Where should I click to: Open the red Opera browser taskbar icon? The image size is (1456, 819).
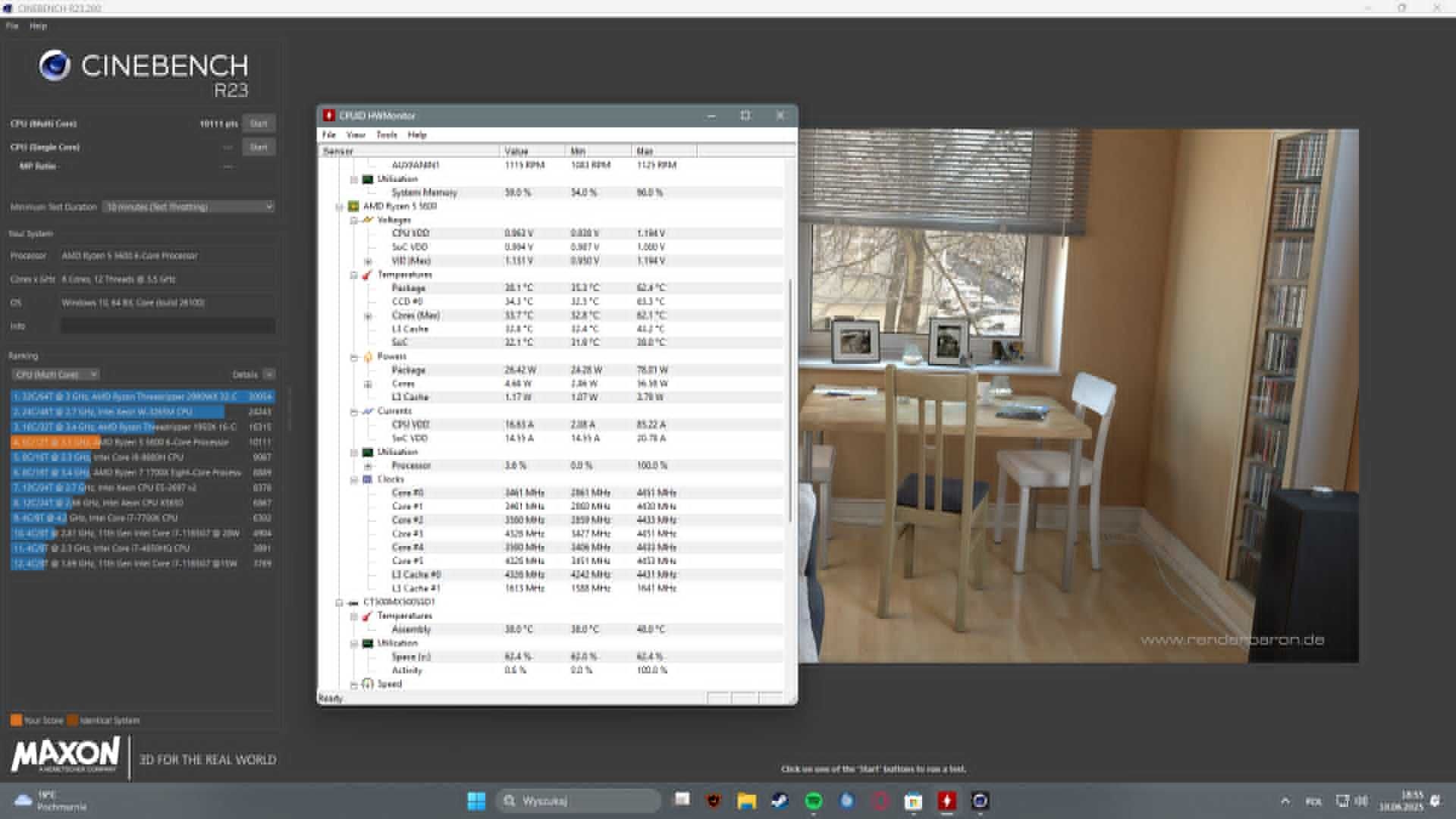click(880, 801)
